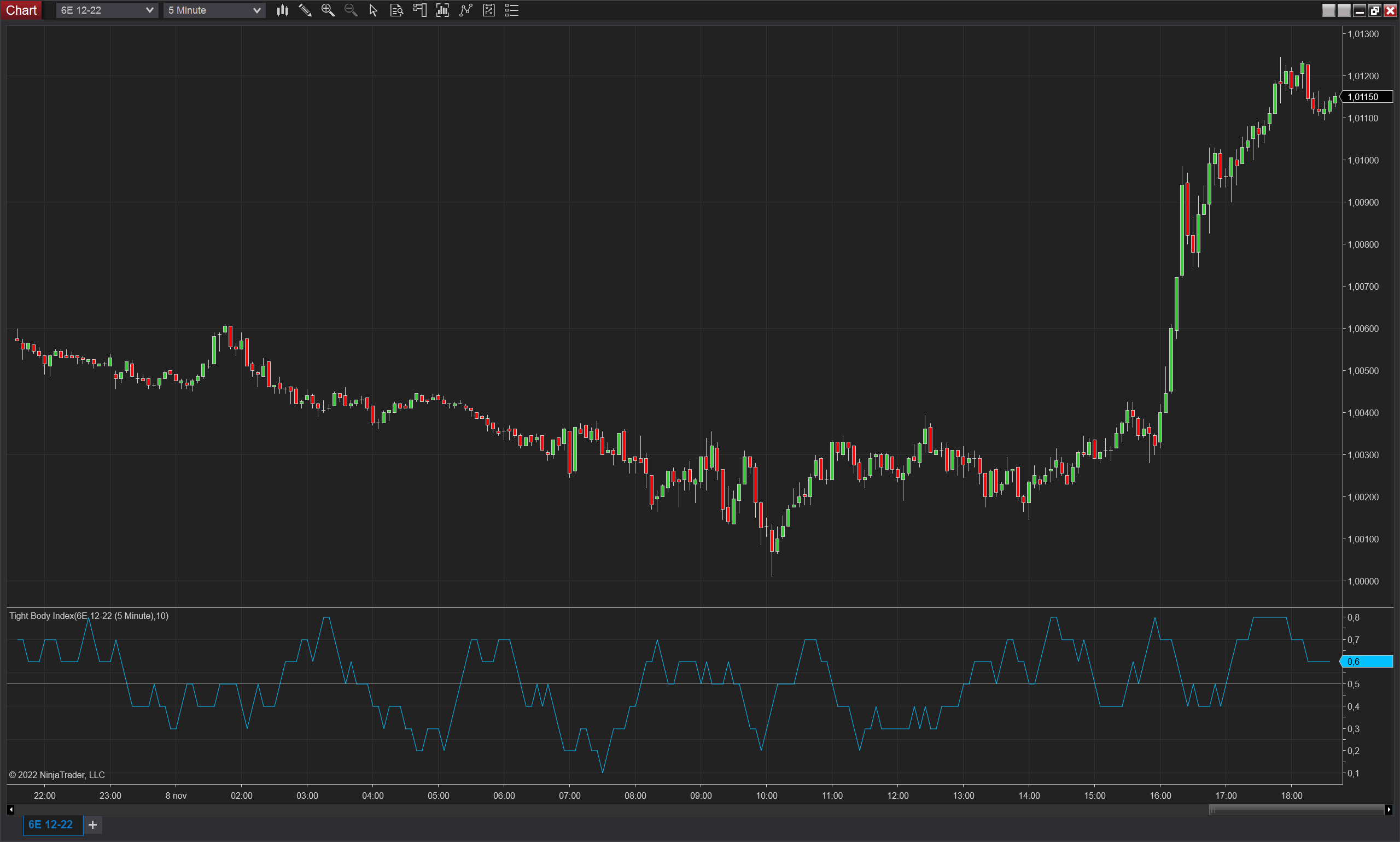Open the Data Series bars icon
This screenshot has height=842, width=1400.
coord(442,10)
